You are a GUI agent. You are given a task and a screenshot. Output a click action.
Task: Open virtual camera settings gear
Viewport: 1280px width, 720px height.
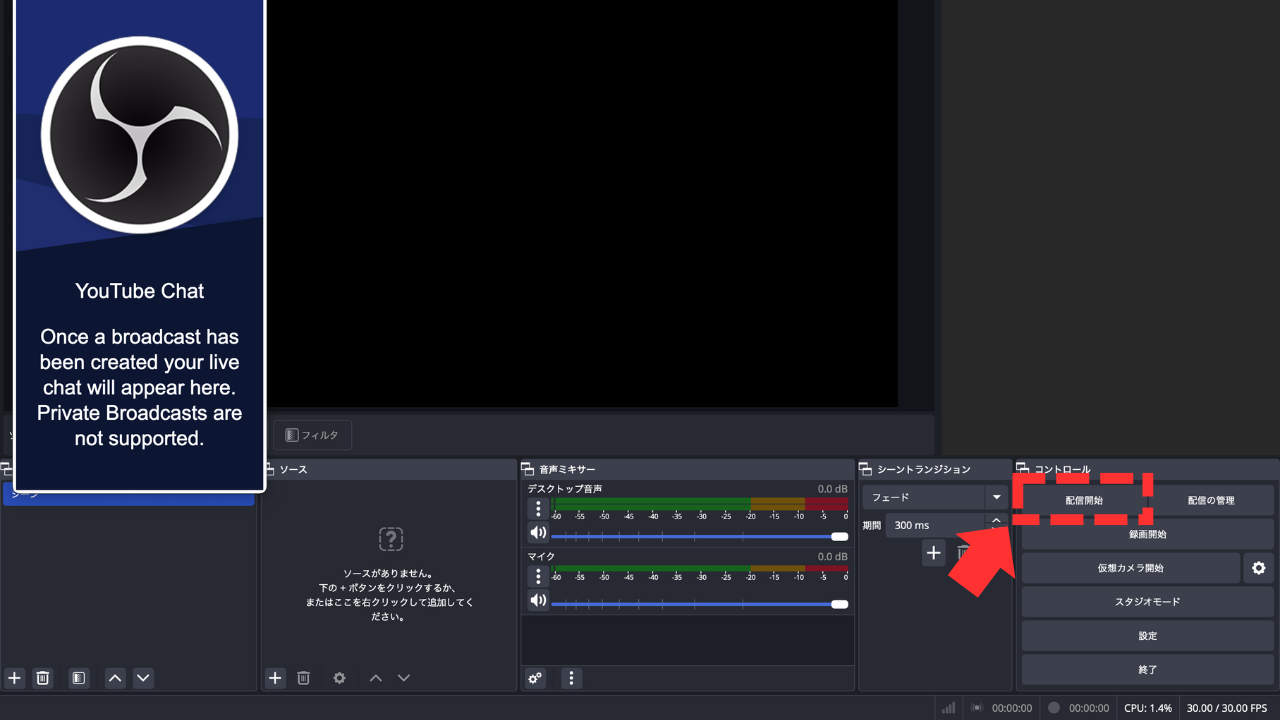1259,568
